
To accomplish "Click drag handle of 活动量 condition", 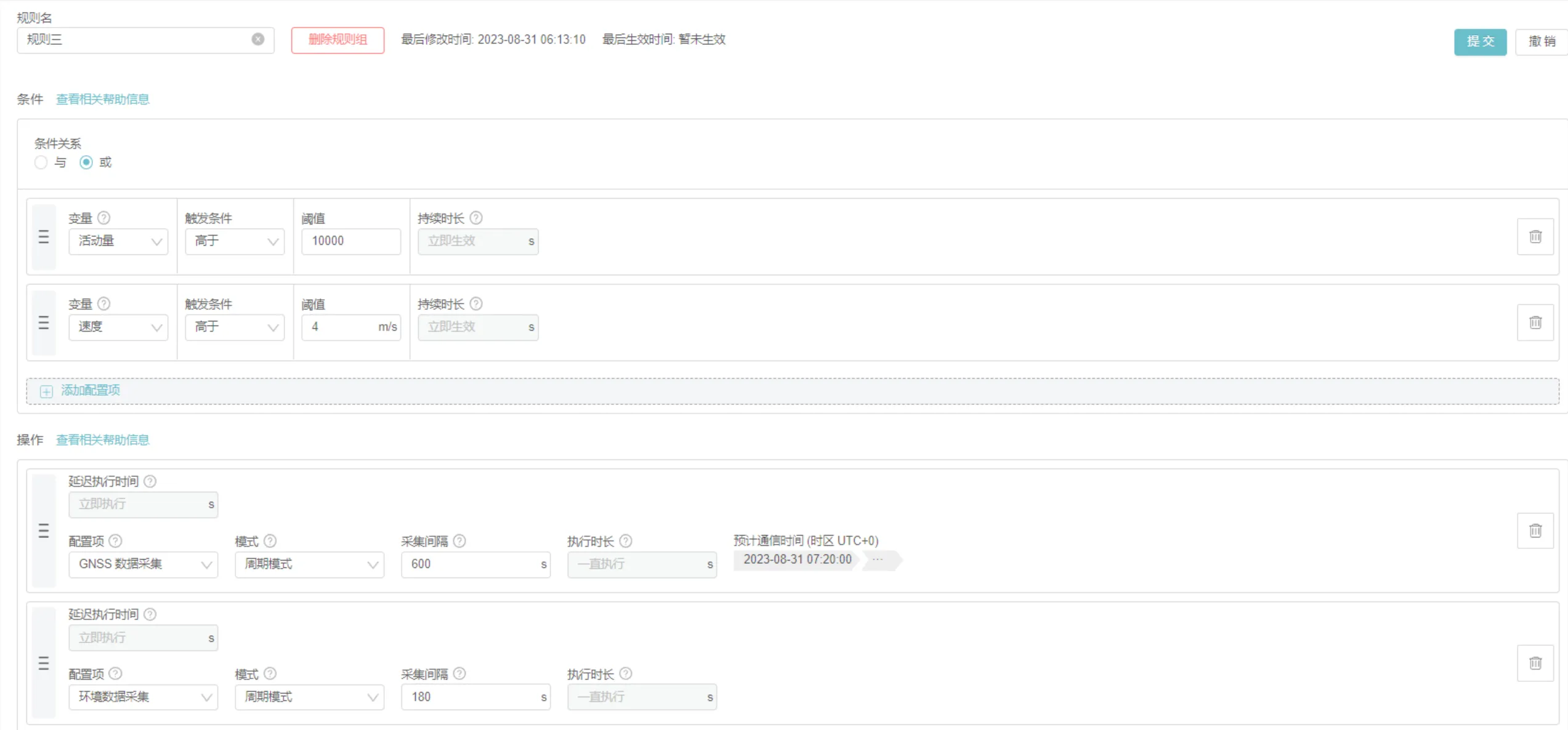I will click(44, 237).
